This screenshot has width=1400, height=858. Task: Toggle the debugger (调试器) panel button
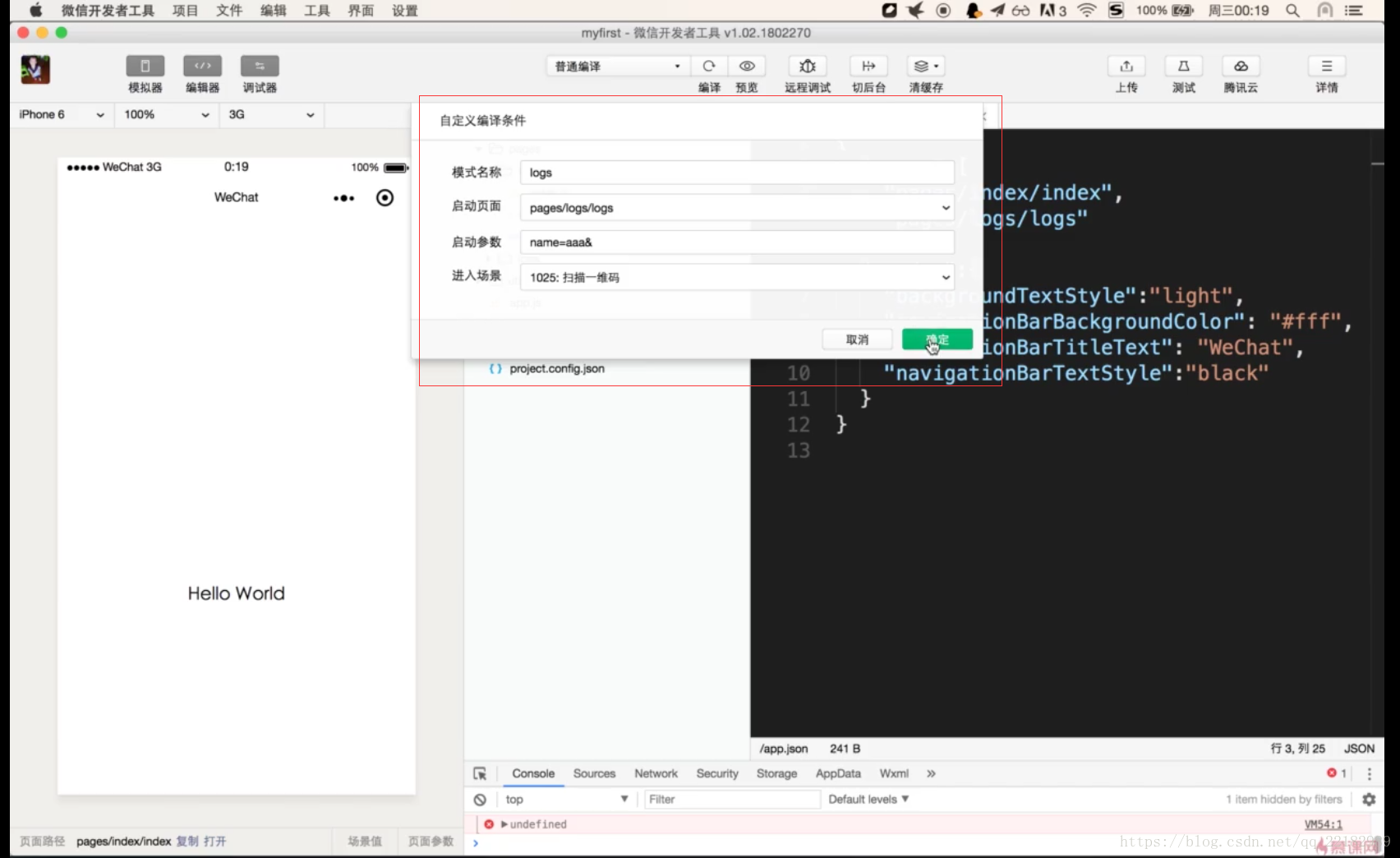[x=260, y=66]
